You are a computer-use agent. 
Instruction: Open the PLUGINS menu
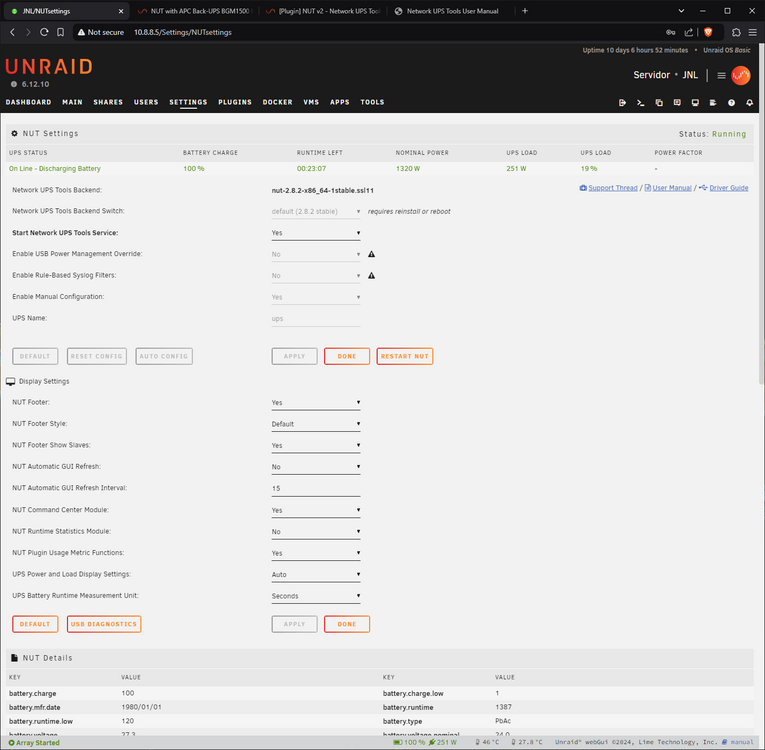click(235, 102)
